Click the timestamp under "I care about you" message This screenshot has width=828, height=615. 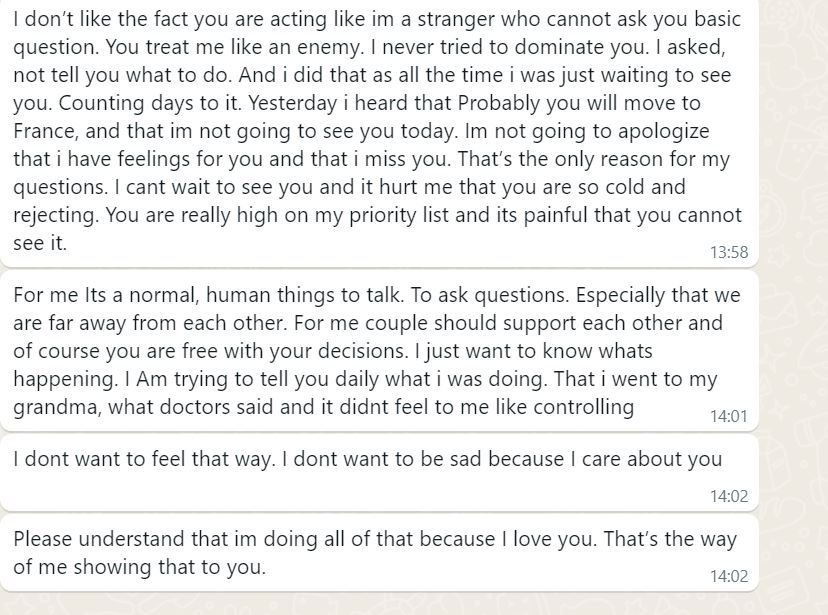(729, 495)
